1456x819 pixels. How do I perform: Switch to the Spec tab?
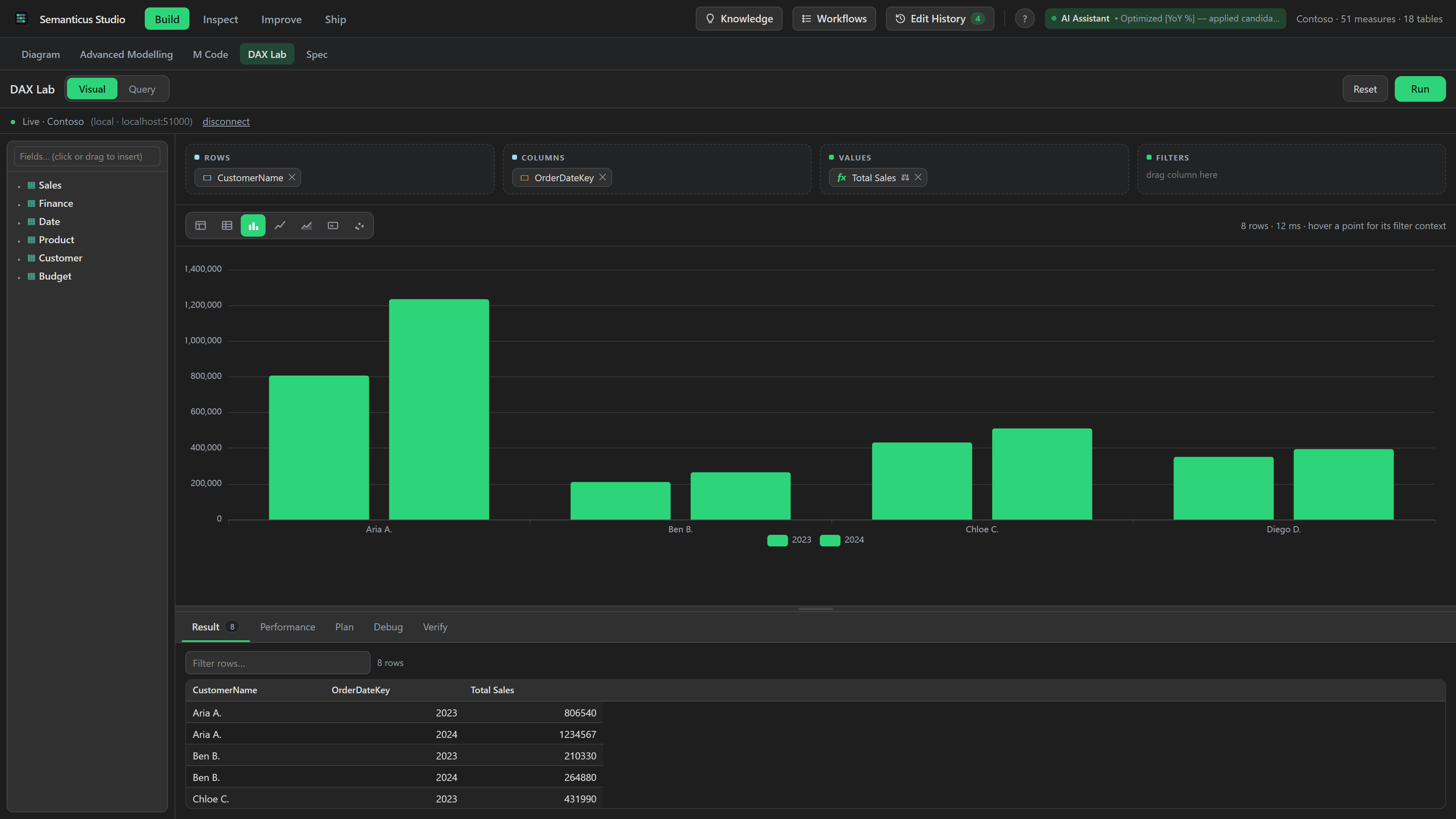pyautogui.click(x=316, y=54)
